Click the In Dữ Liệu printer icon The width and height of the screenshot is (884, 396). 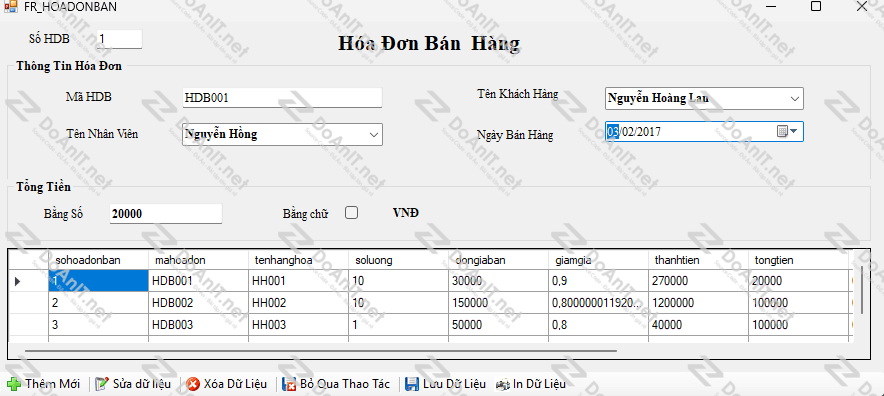(x=502, y=384)
